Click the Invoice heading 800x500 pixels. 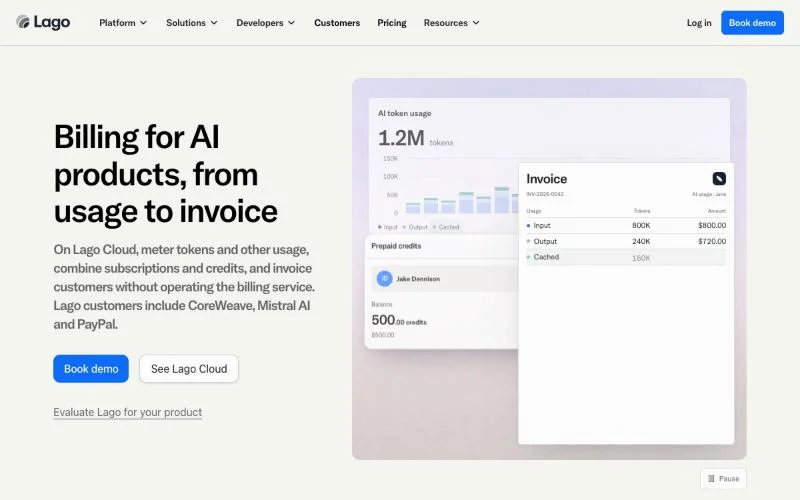point(546,179)
